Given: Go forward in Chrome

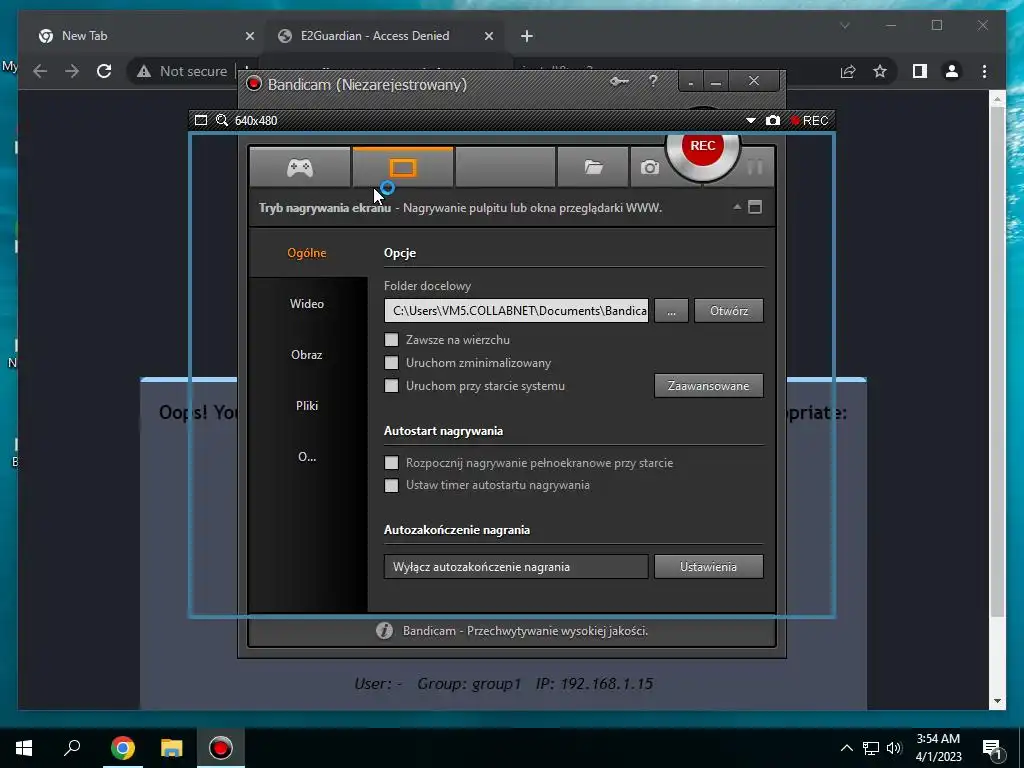Looking at the screenshot, I should tap(72, 71).
